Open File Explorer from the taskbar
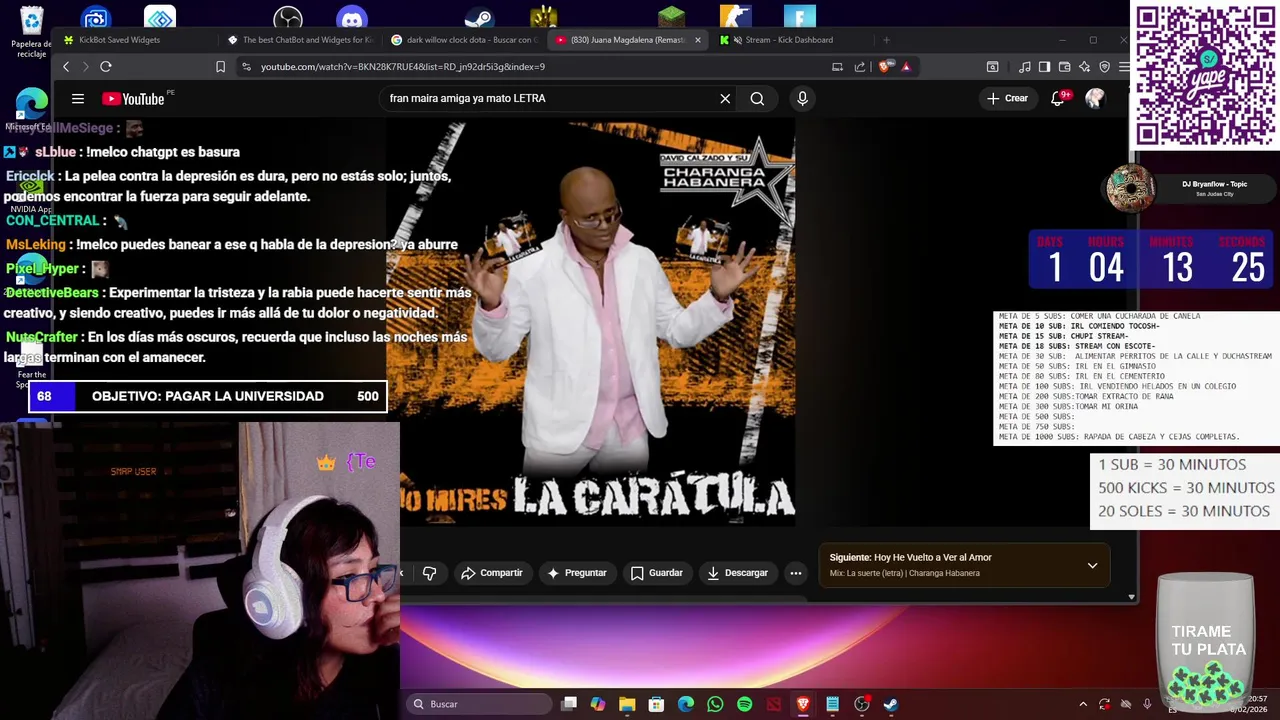 (627, 704)
